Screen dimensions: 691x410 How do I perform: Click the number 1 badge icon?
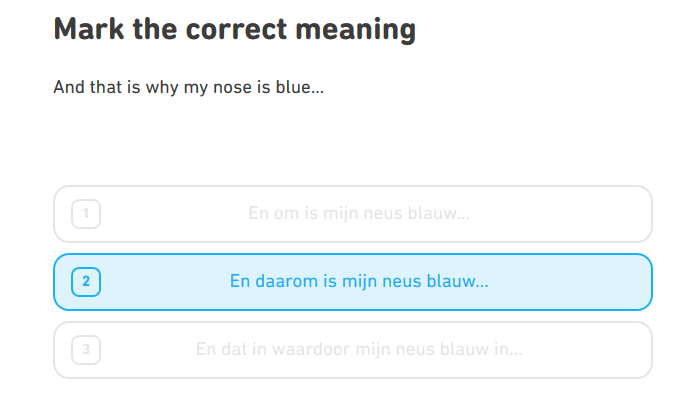click(86, 214)
